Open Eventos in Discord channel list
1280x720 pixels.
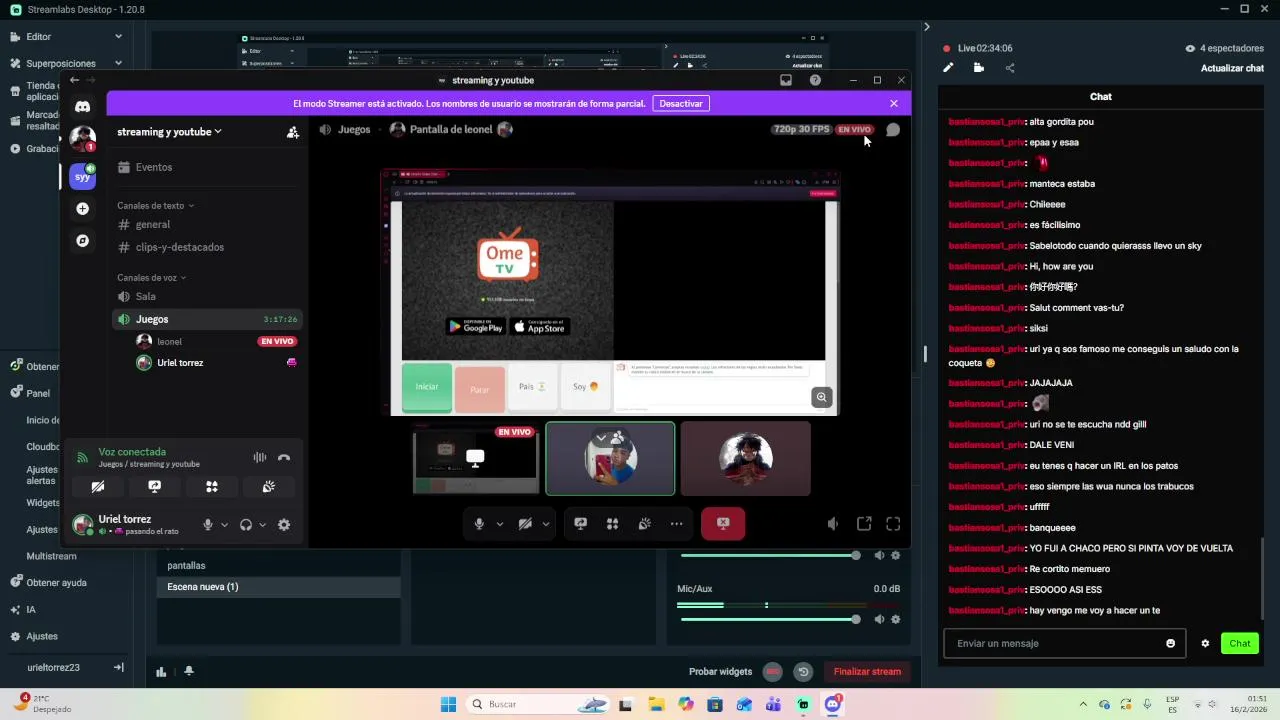coord(207,167)
